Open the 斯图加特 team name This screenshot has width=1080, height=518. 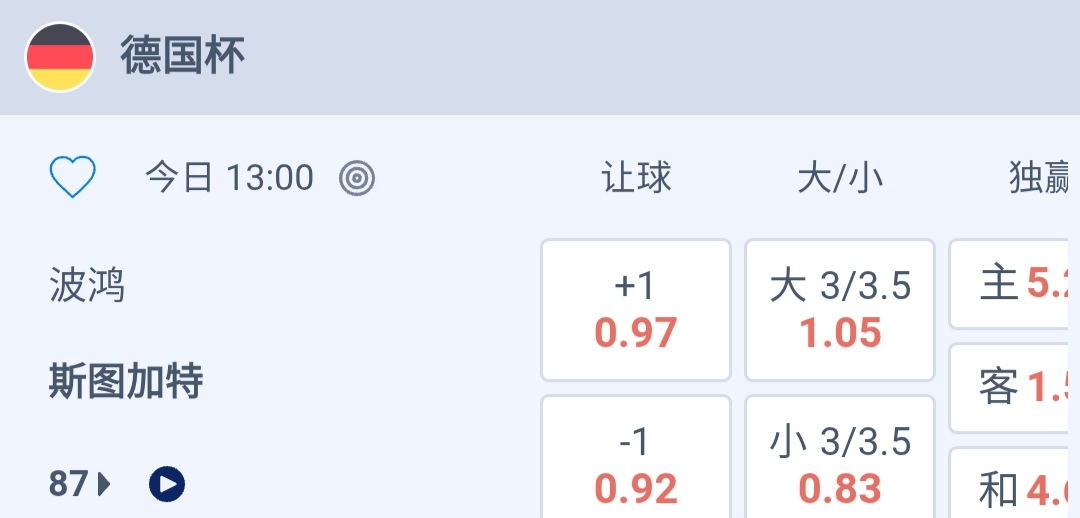(x=126, y=381)
